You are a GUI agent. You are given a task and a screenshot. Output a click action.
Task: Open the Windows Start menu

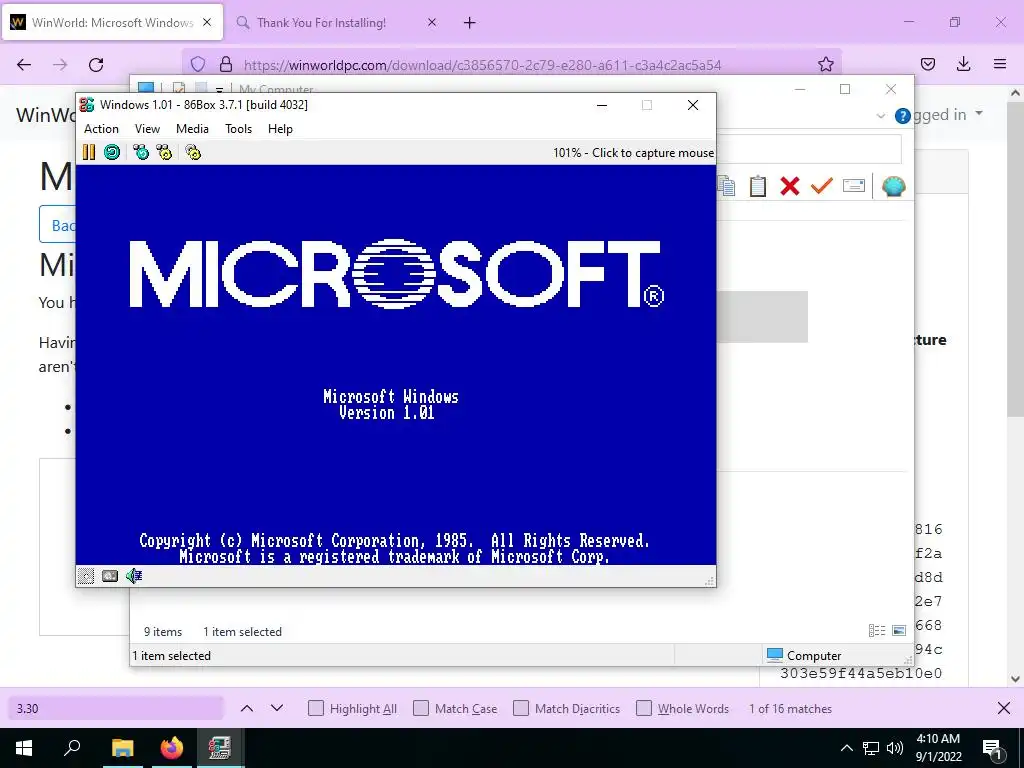(x=24, y=748)
